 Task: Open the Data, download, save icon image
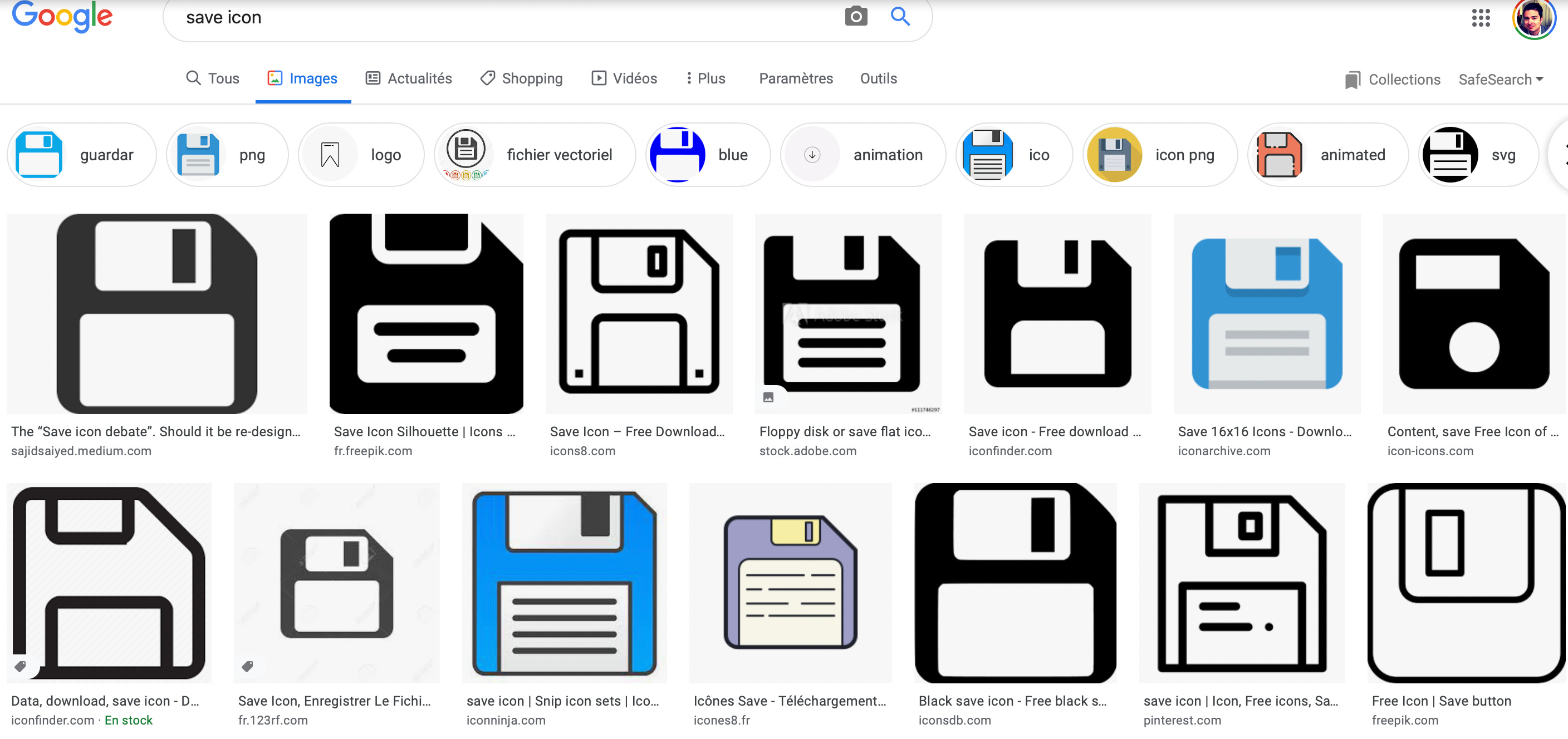pos(109,583)
